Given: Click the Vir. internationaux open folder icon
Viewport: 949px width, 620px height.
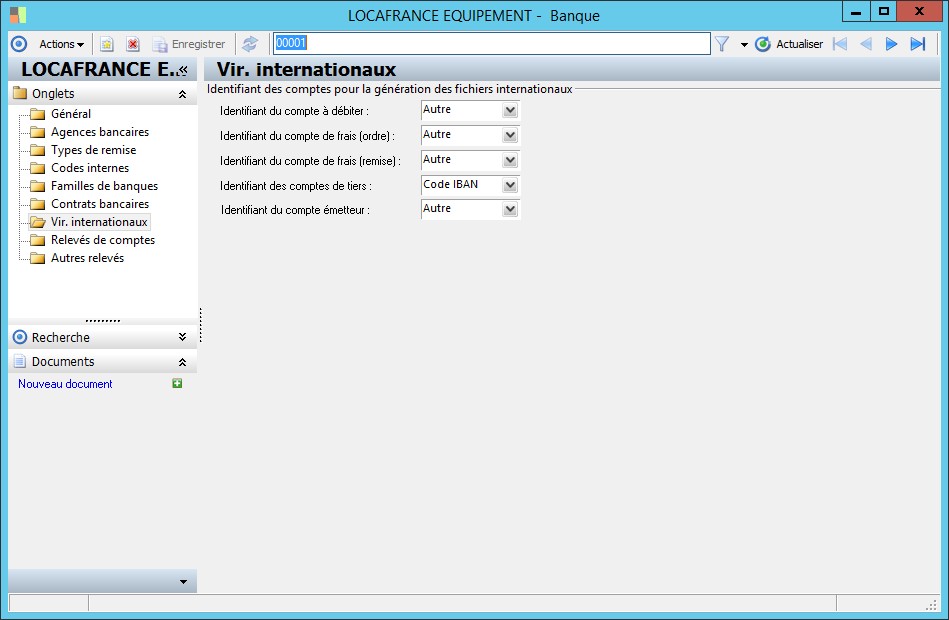Looking at the screenshot, I should click(38, 222).
